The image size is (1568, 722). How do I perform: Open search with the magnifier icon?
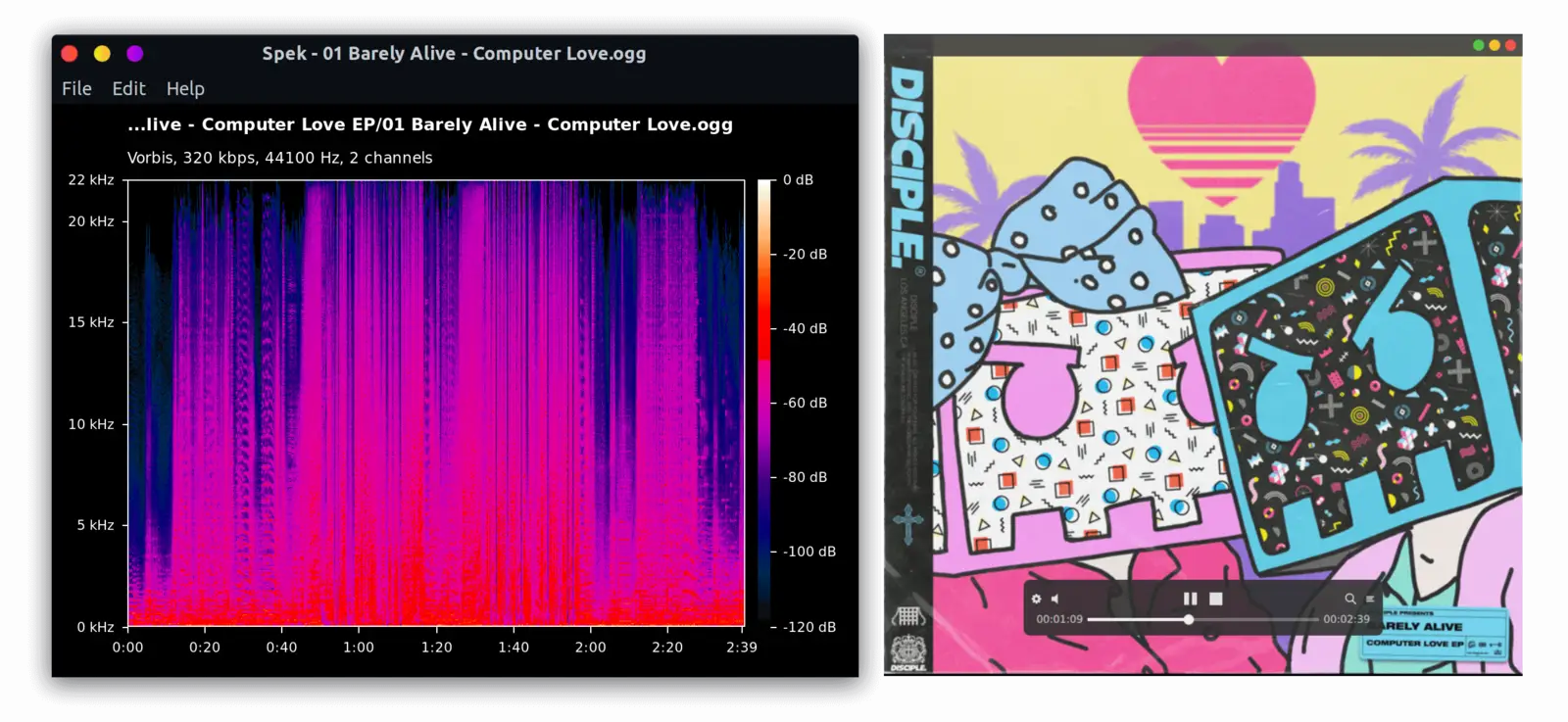1350,599
